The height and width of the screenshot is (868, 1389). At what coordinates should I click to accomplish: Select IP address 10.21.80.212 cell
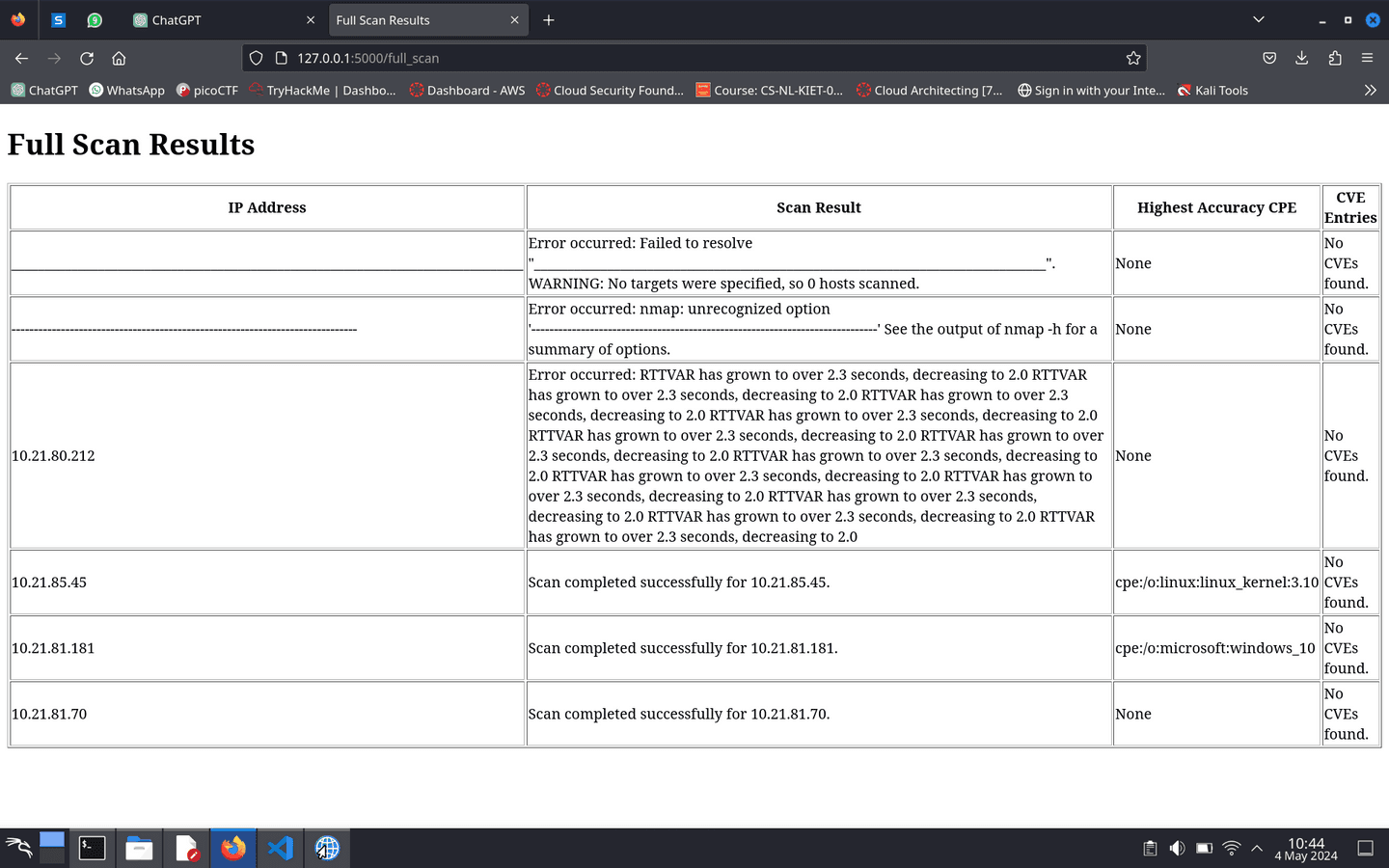pyautogui.click(x=267, y=455)
